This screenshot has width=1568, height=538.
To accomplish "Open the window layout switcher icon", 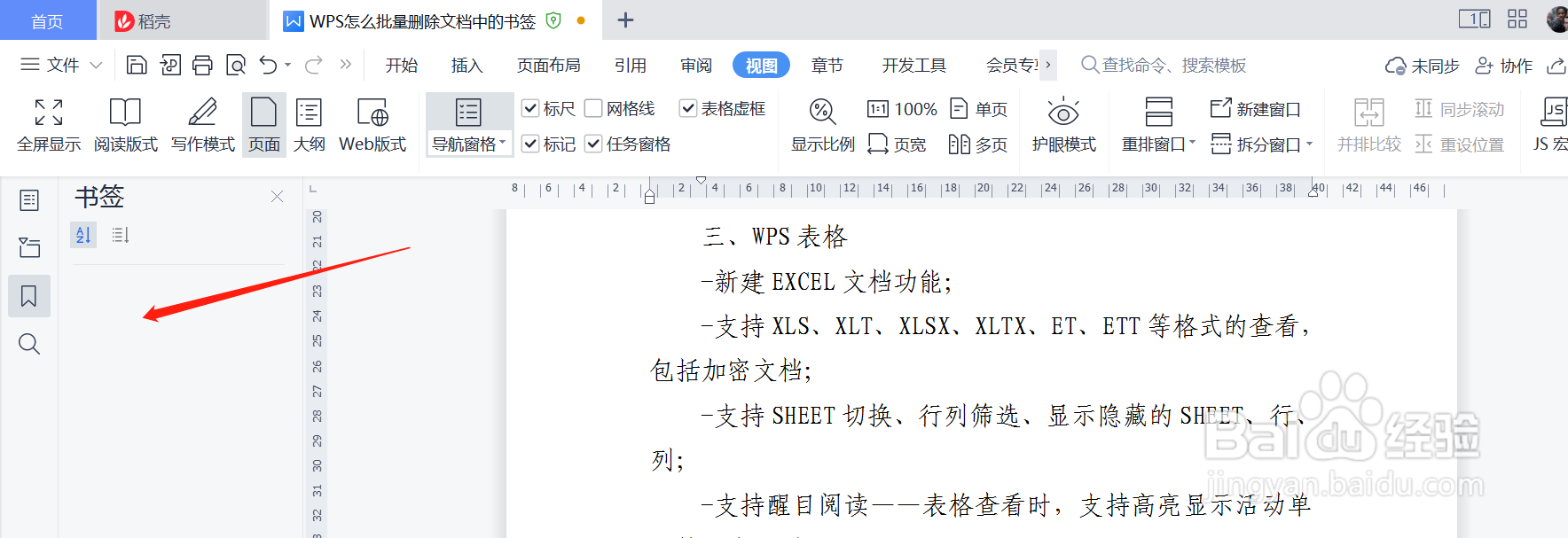I will 1474,19.
